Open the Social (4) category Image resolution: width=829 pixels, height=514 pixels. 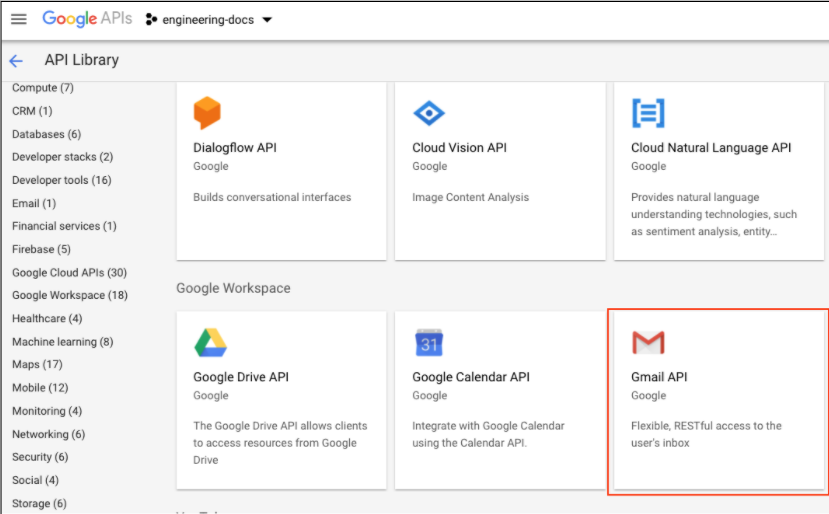(x=35, y=481)
